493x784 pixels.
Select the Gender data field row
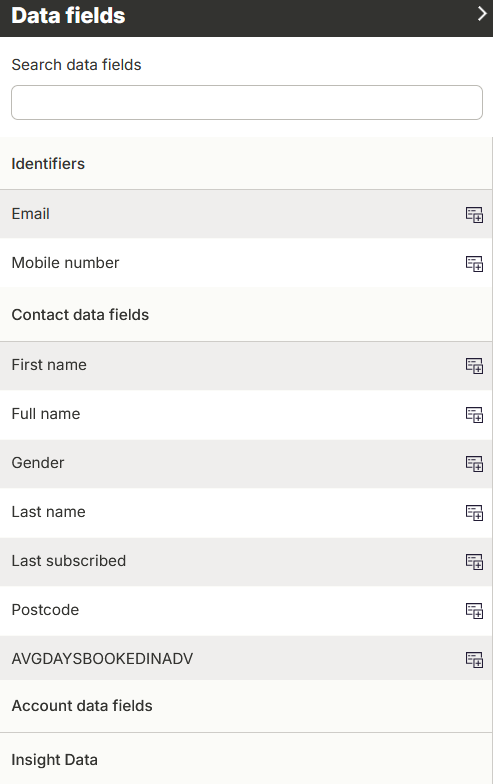pos(246,463)
